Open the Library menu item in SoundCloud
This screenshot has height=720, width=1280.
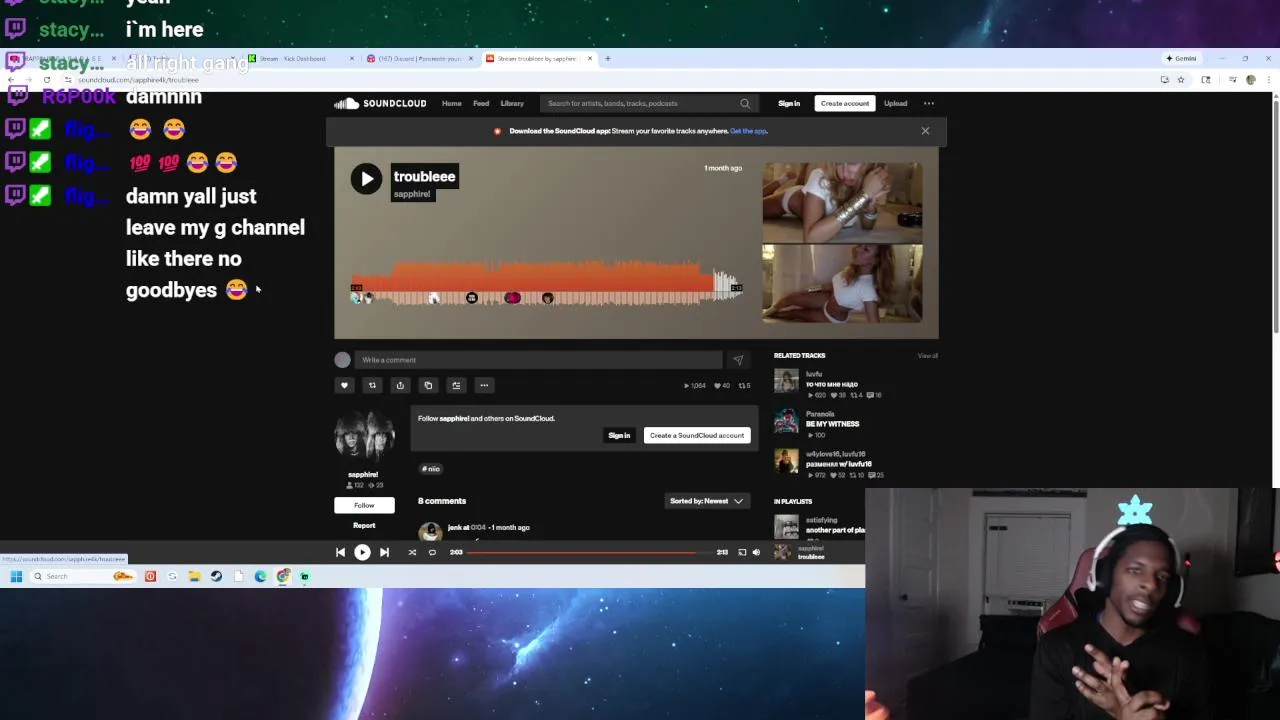tap(512, 103)
